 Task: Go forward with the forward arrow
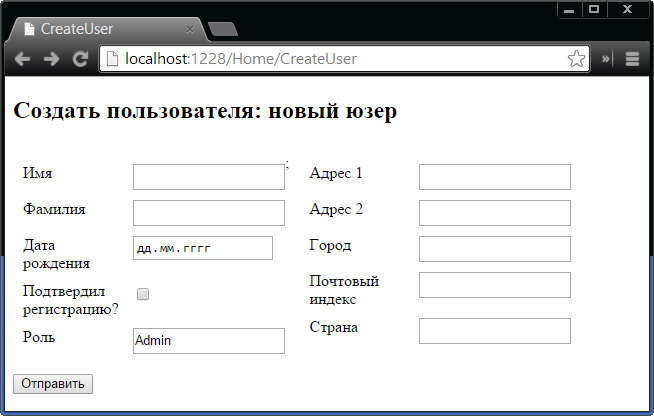51,59
